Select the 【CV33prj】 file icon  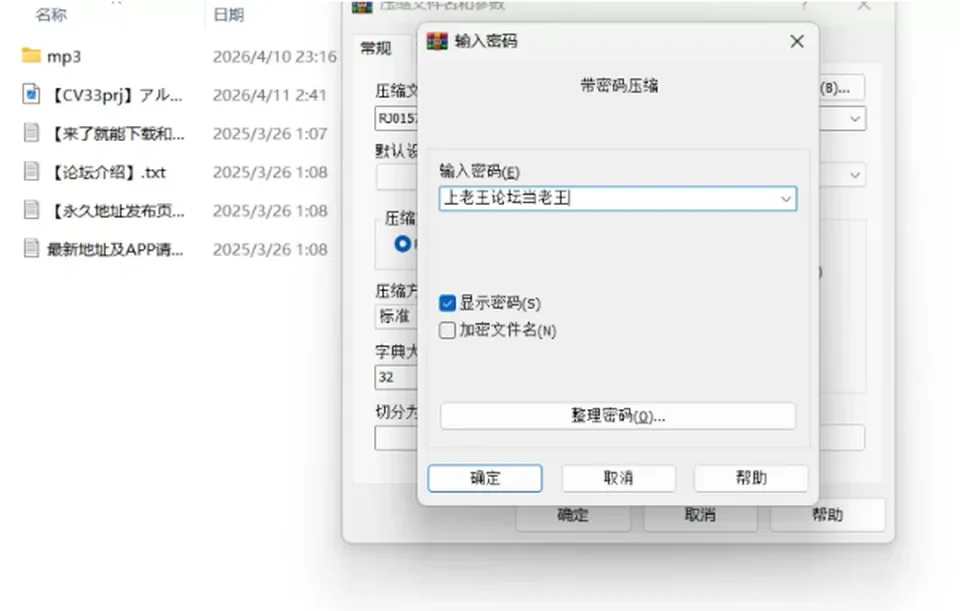tap(31, 94)
